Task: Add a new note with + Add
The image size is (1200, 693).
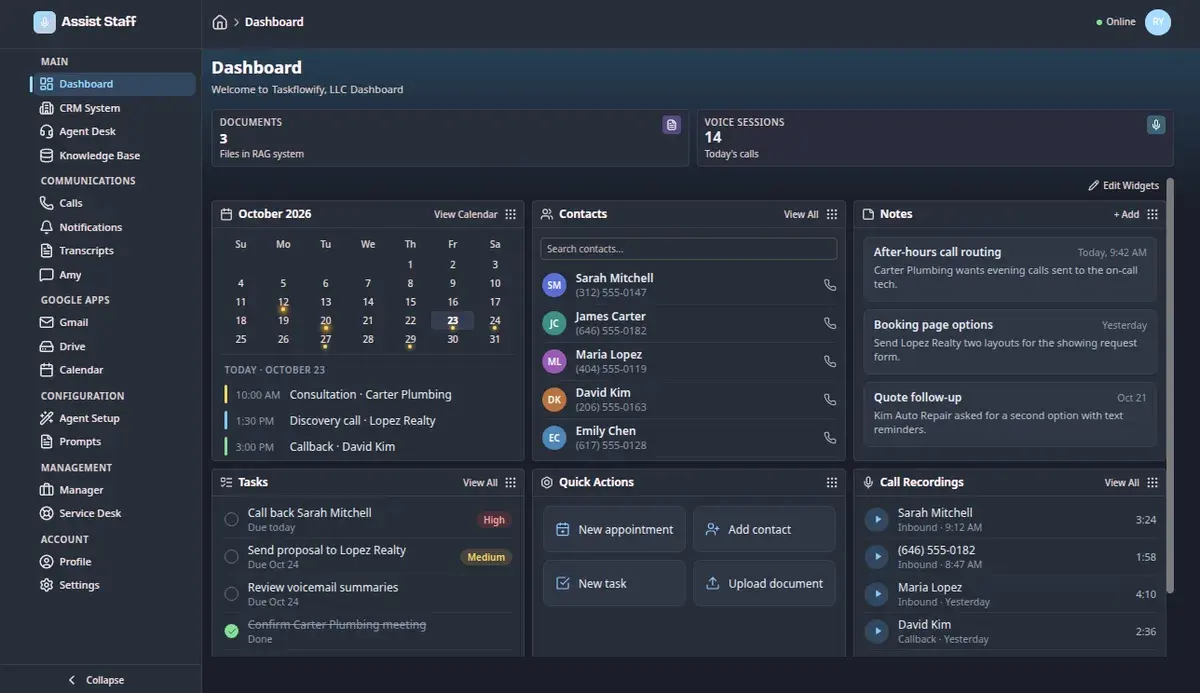Action: (x=1126, y=214)
